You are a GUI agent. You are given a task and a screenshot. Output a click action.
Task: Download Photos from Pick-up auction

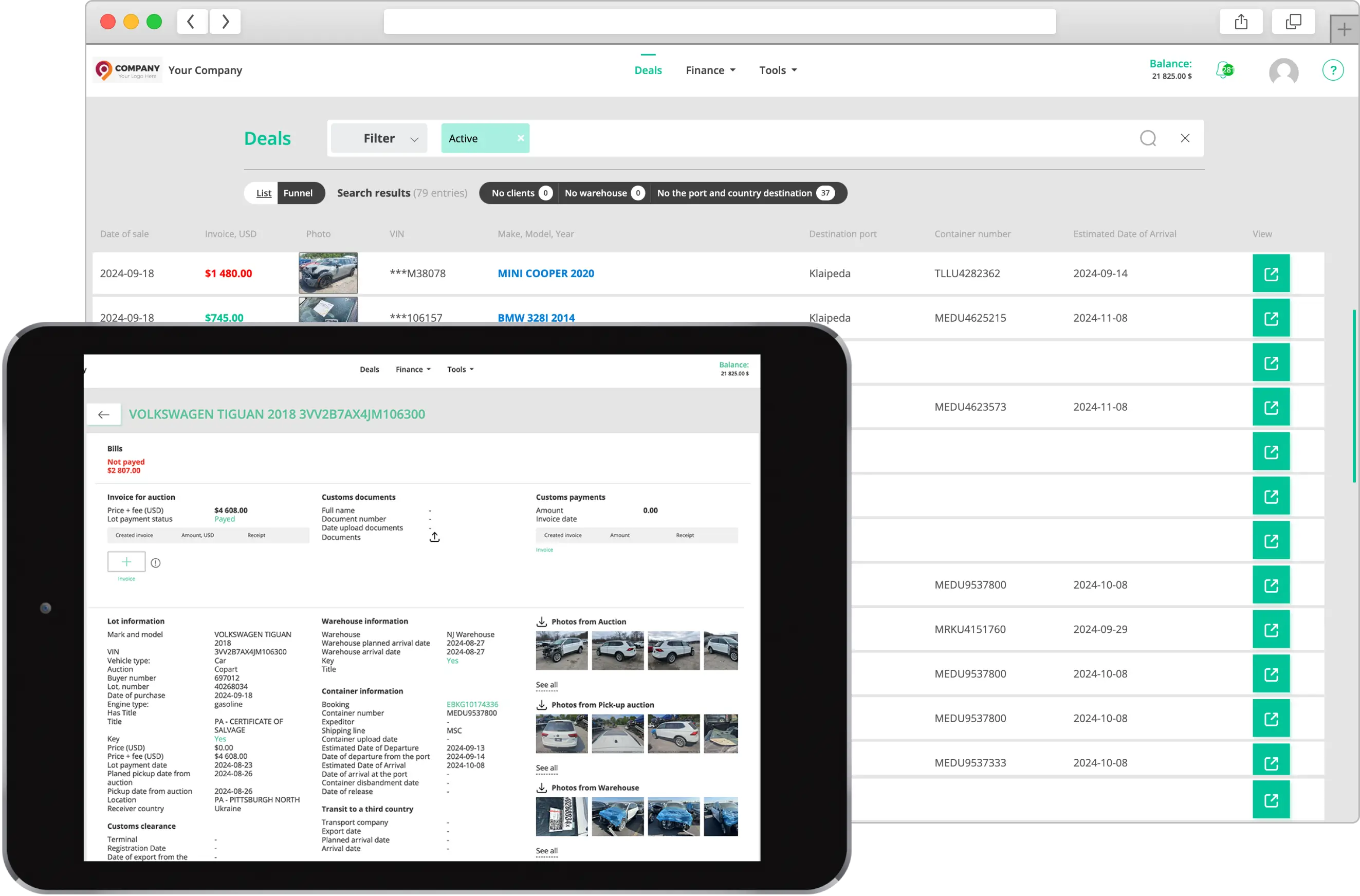click(x=542, y=705)
